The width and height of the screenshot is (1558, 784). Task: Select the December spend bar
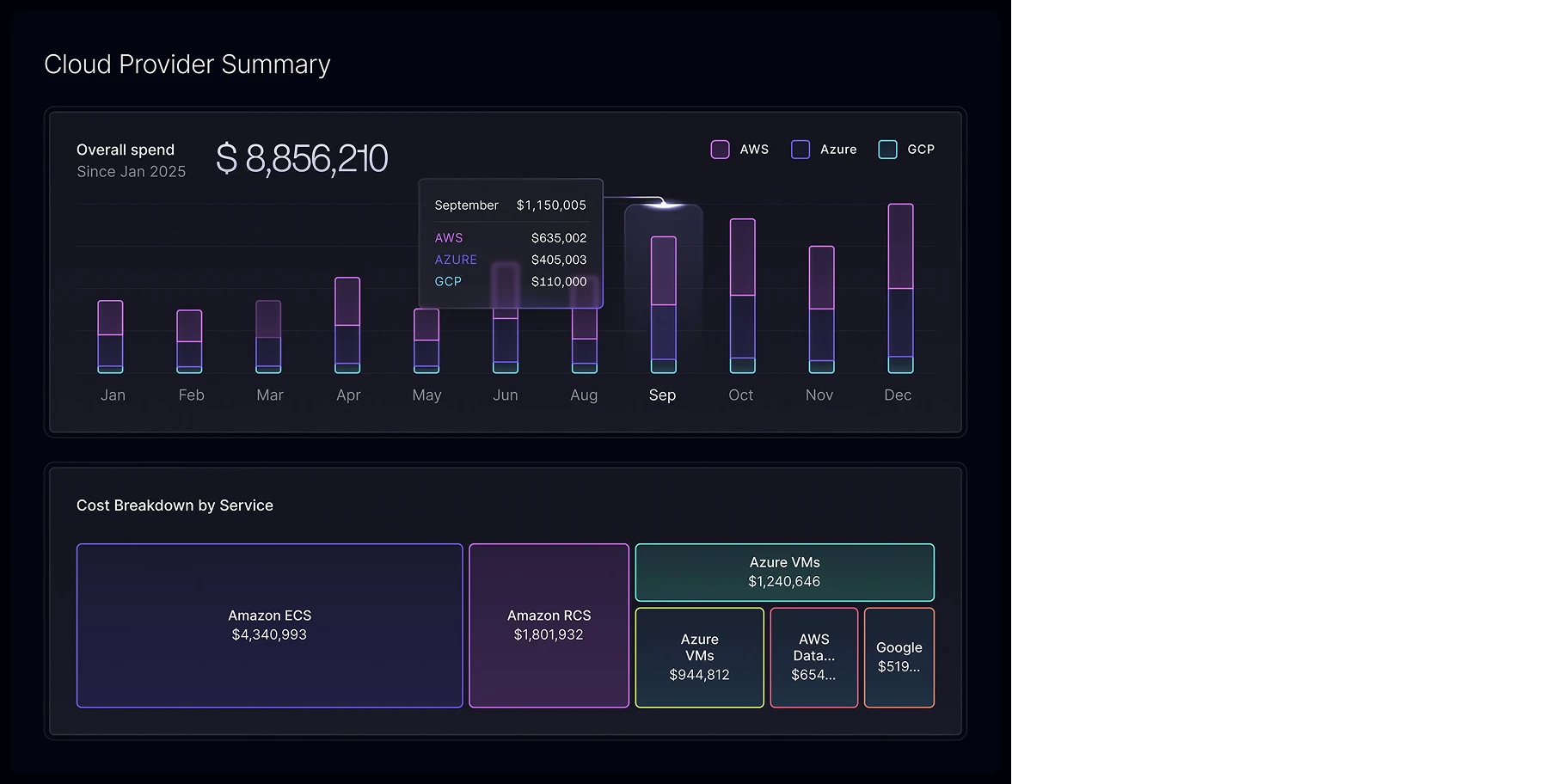click(900, 288)
